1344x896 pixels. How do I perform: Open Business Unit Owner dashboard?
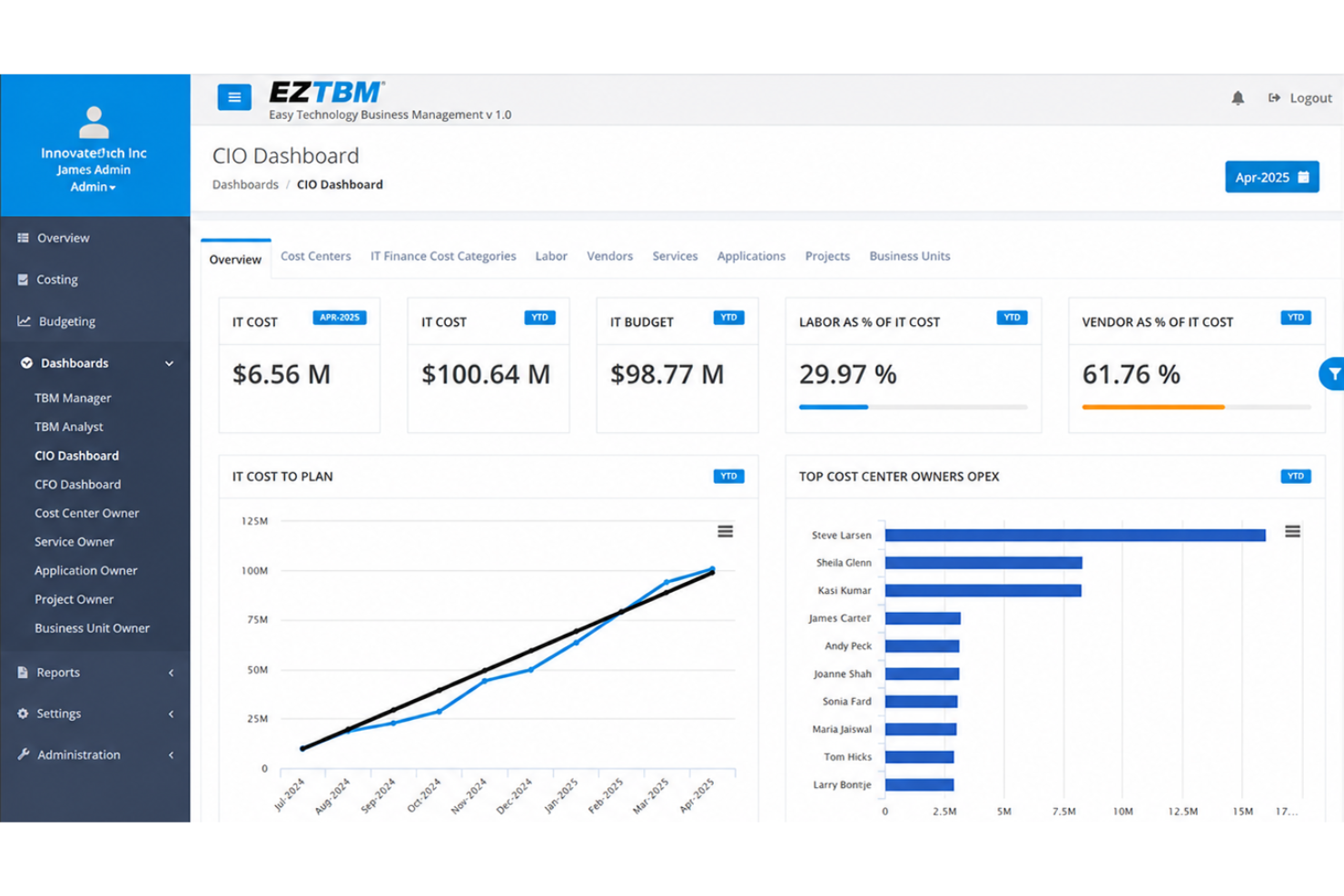click(92, 628)
